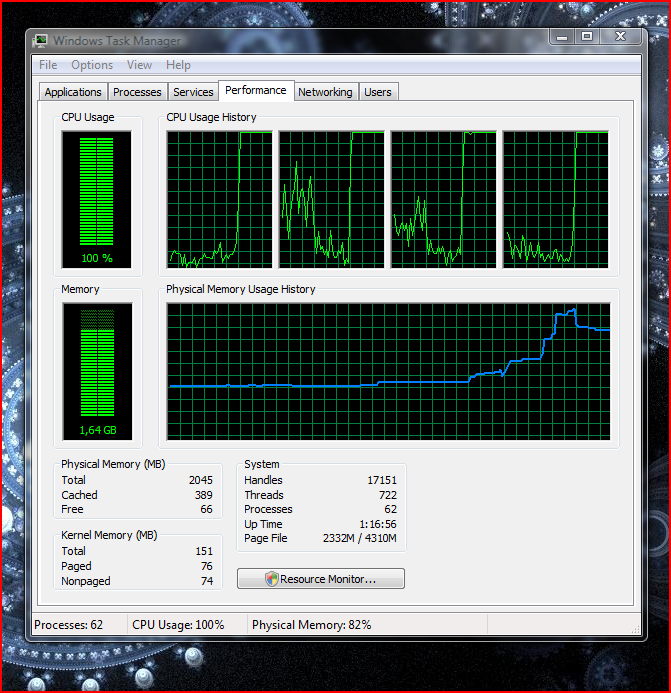The image size is (671, 693).
Task: Switch to the Processes tab
Action: [x=137, y=92]
